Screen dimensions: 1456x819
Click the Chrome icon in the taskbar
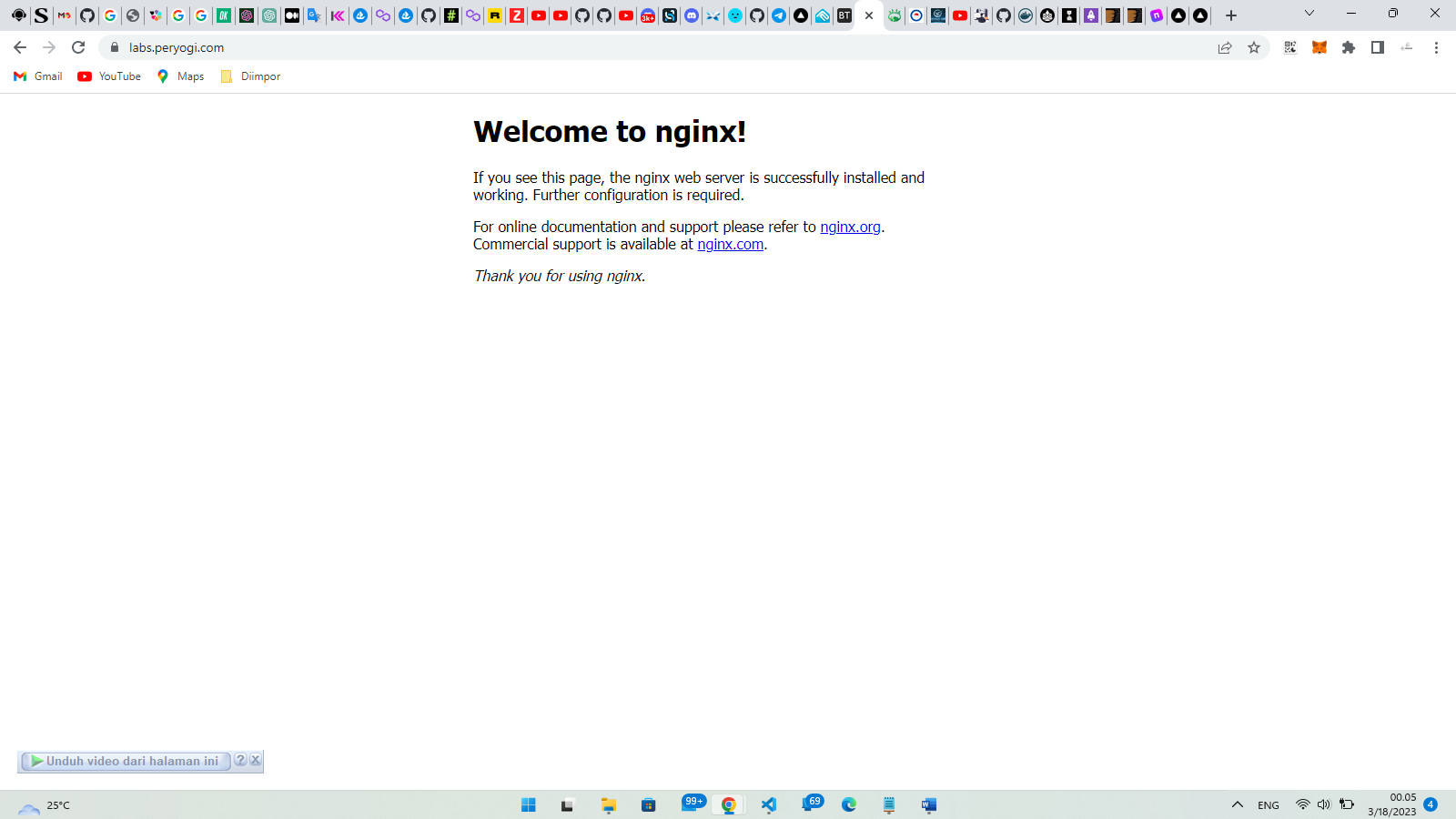(729, 804)
